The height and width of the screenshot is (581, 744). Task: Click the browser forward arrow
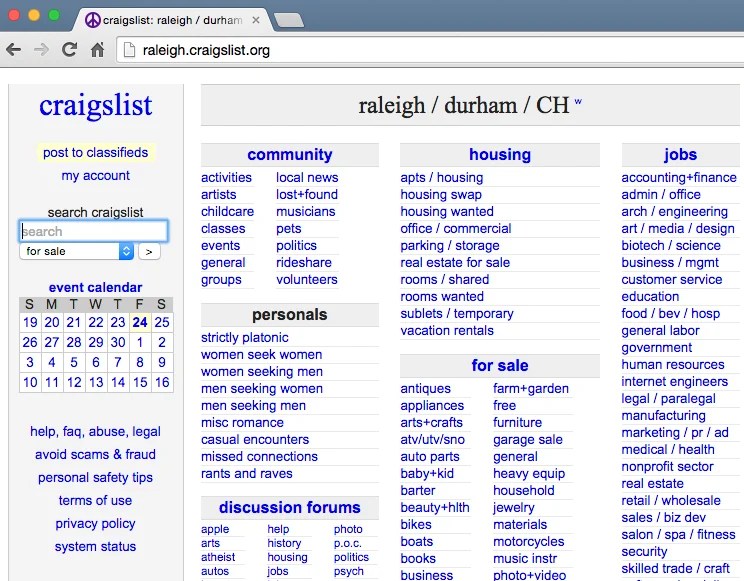pyautogui.click(x=41, y=49)
